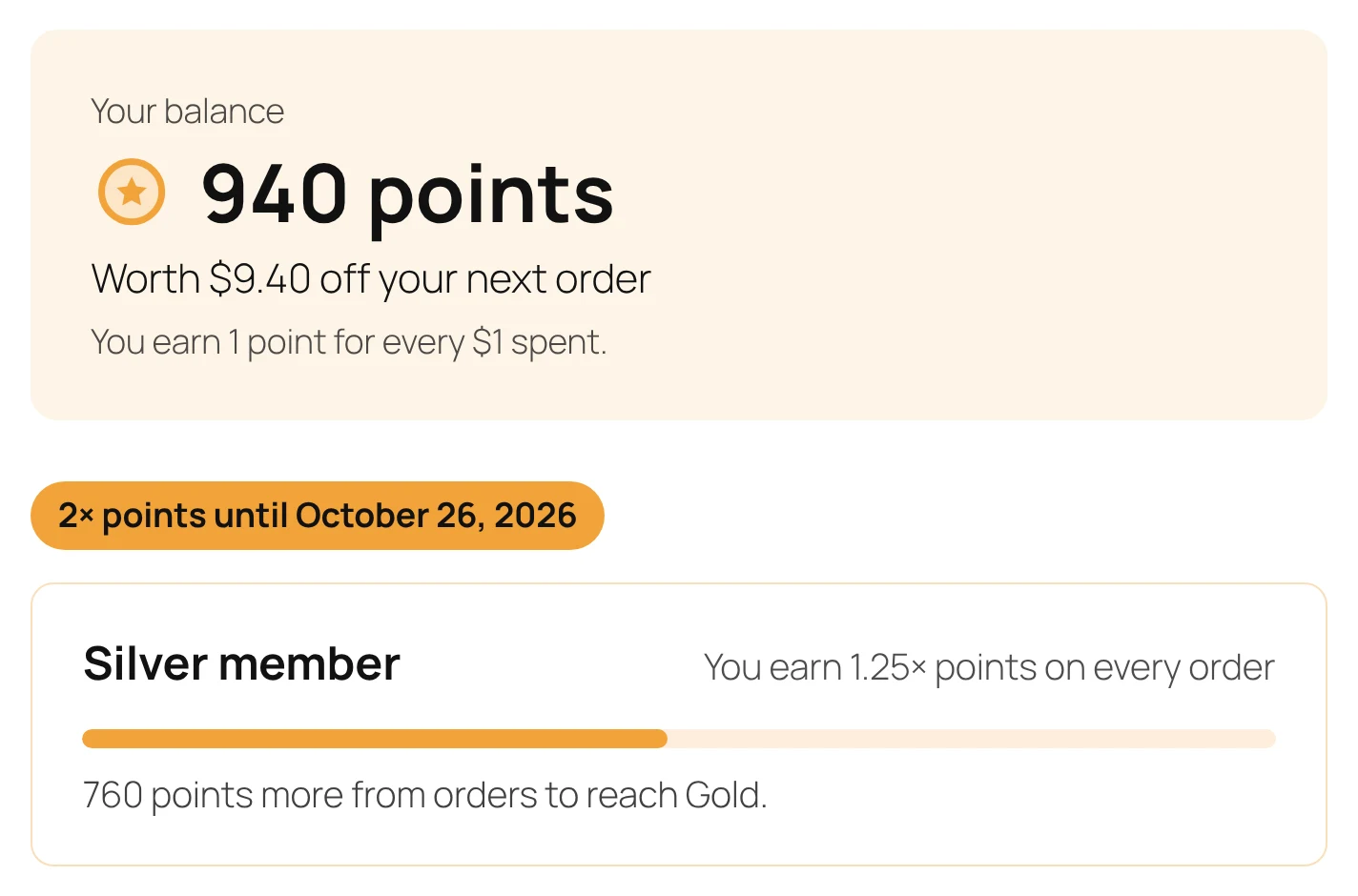Click 'You earn 1 point for every $1 spent'
The width and height of the screenshot is (1358, 896).
tap(349, 342)
